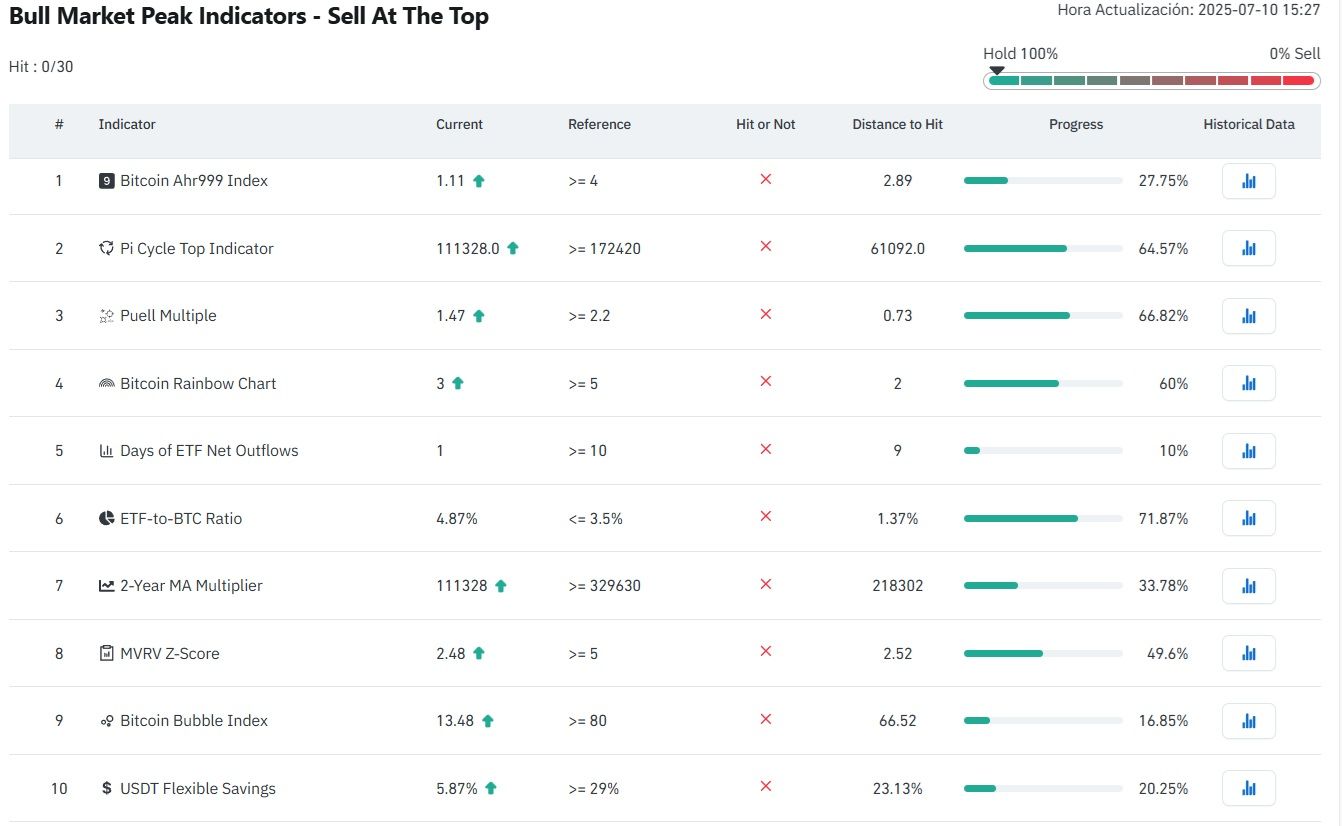View USDT Flexible Savings historical chart
Screen dimensions: 1342x826
tap(1248, 788)
